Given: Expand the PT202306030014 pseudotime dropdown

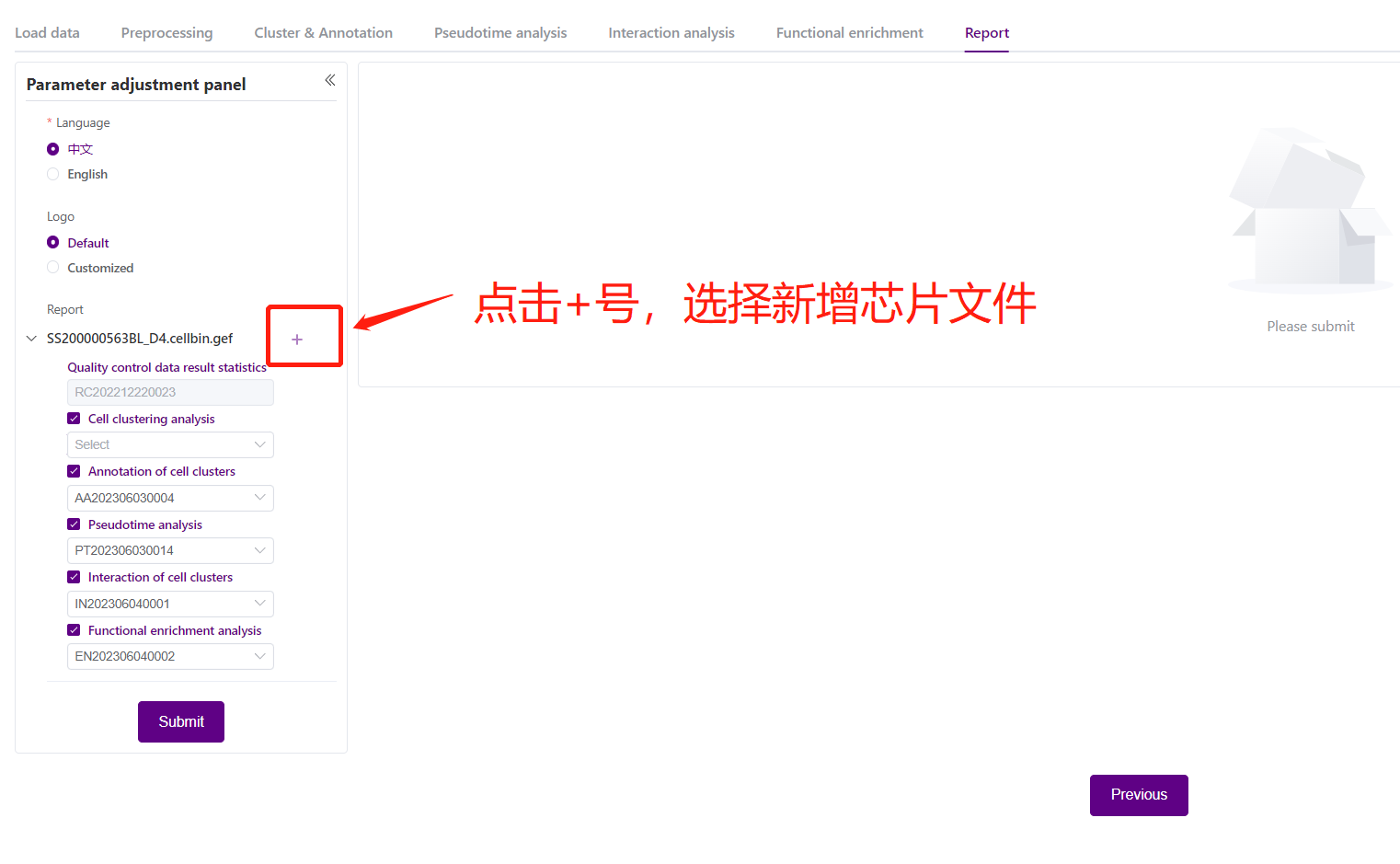Looking at the screenshot, I should tap(170, 551).
